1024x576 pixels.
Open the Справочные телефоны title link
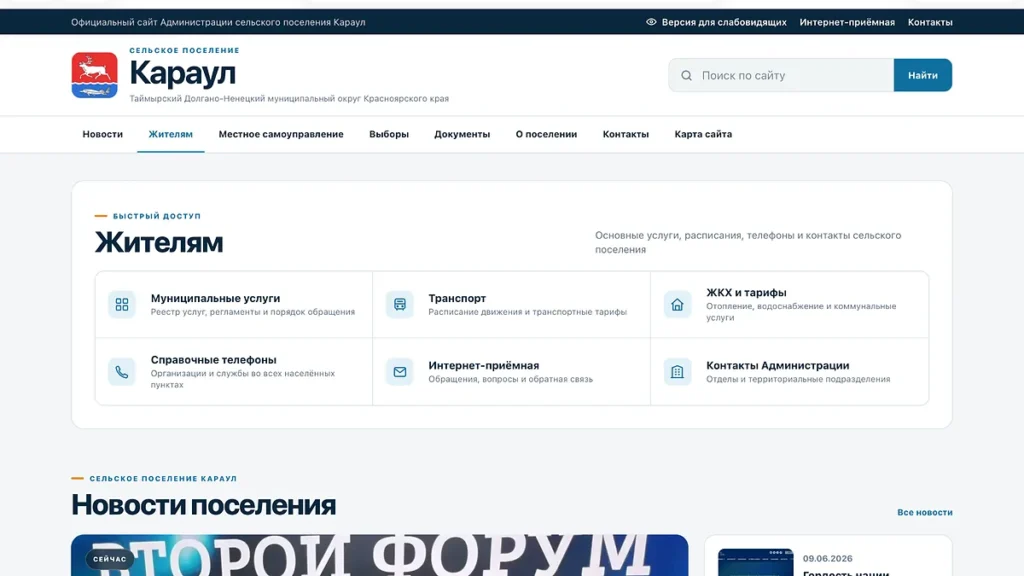point(214,360)
